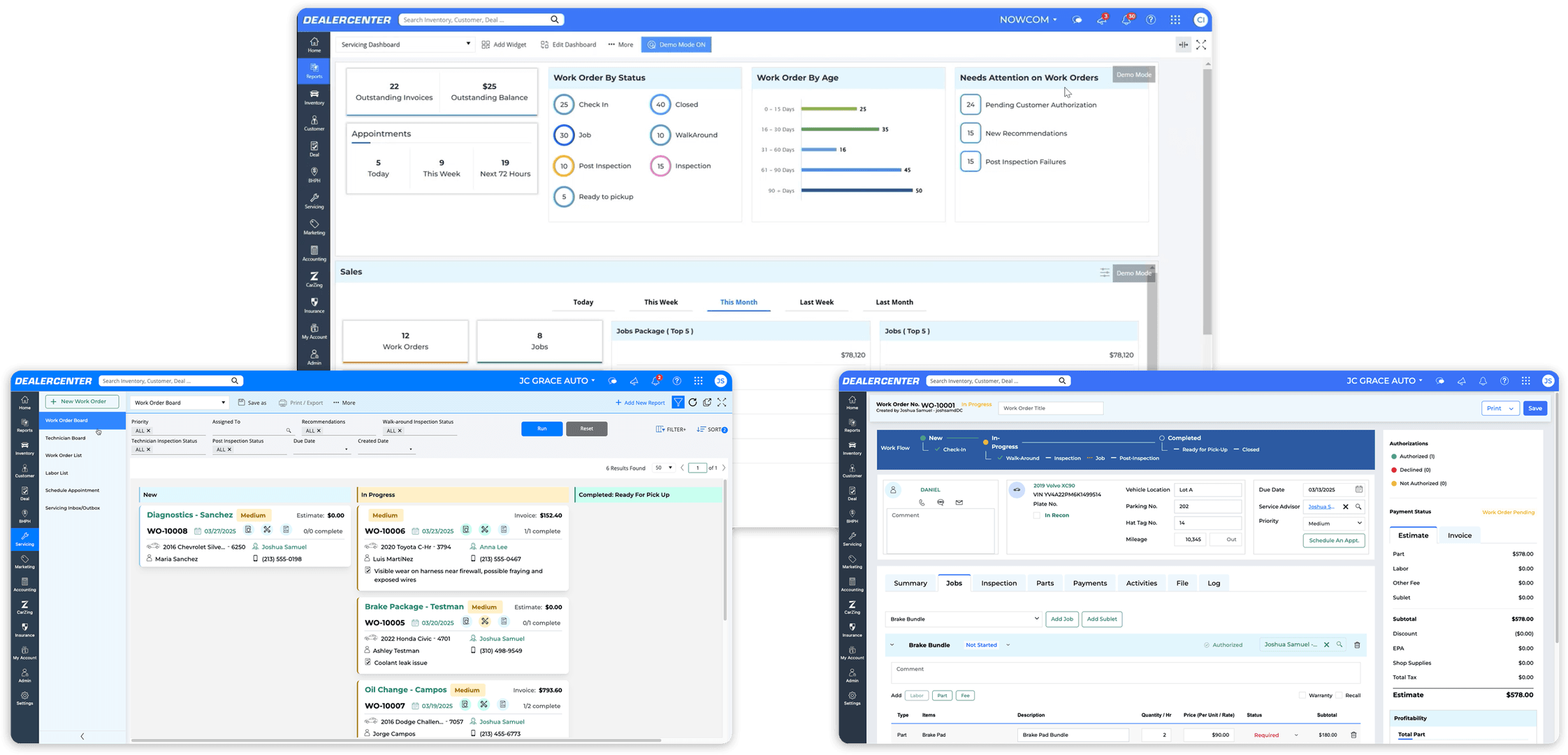Switch to the Last Week sales tab
Viewport: 1568px width, 755px height.
point(816,303)
